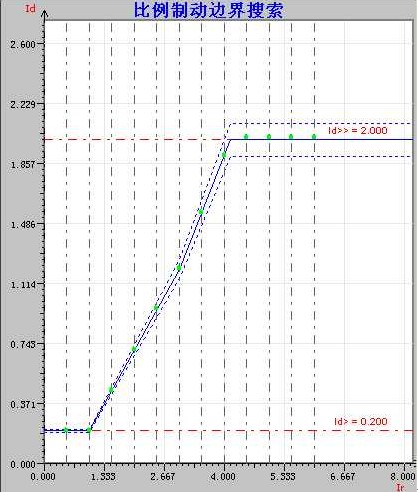418x492 pixels.
Task: Select the 1.333 X-axis tick label
Action: click(104, 476)
